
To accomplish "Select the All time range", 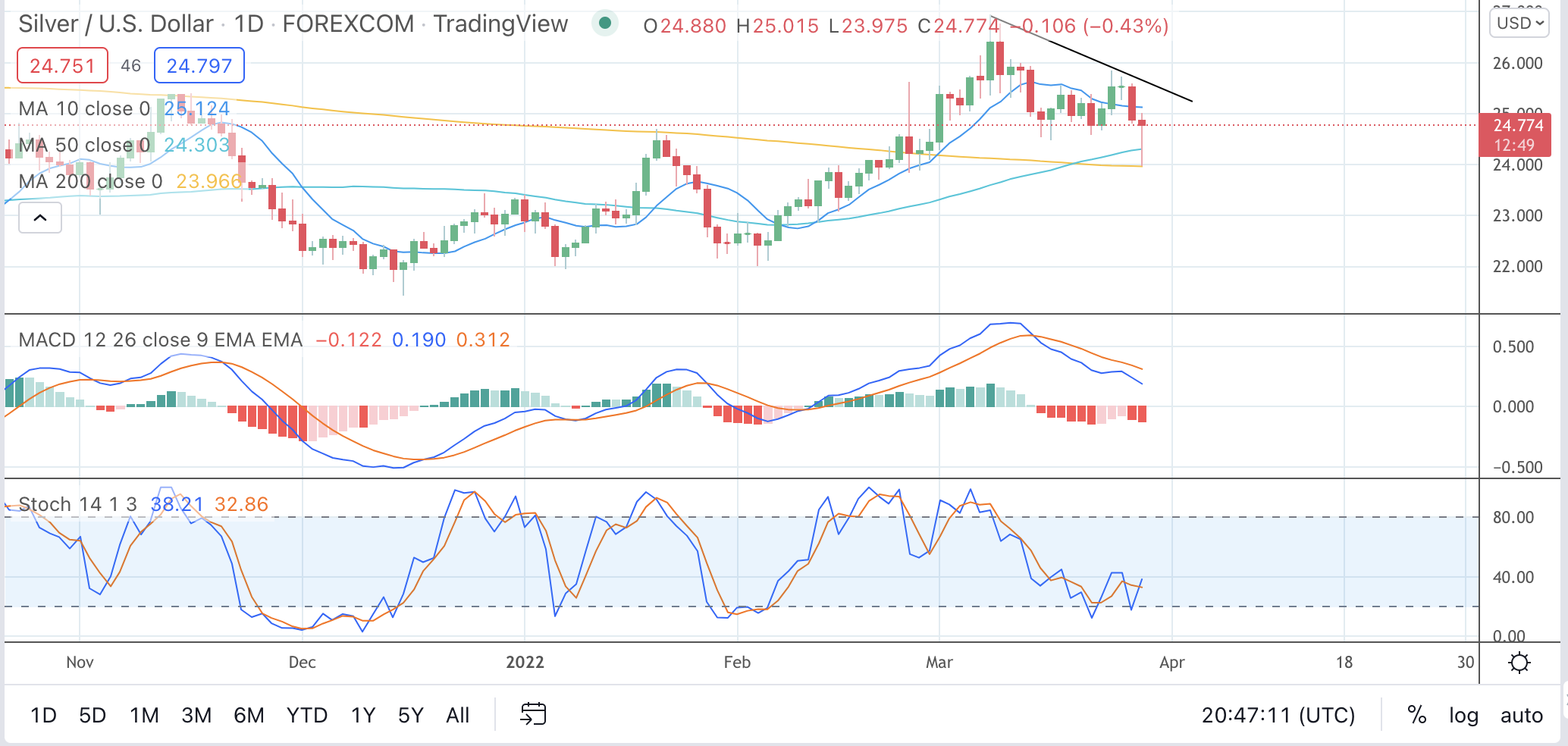I will 457,715.
